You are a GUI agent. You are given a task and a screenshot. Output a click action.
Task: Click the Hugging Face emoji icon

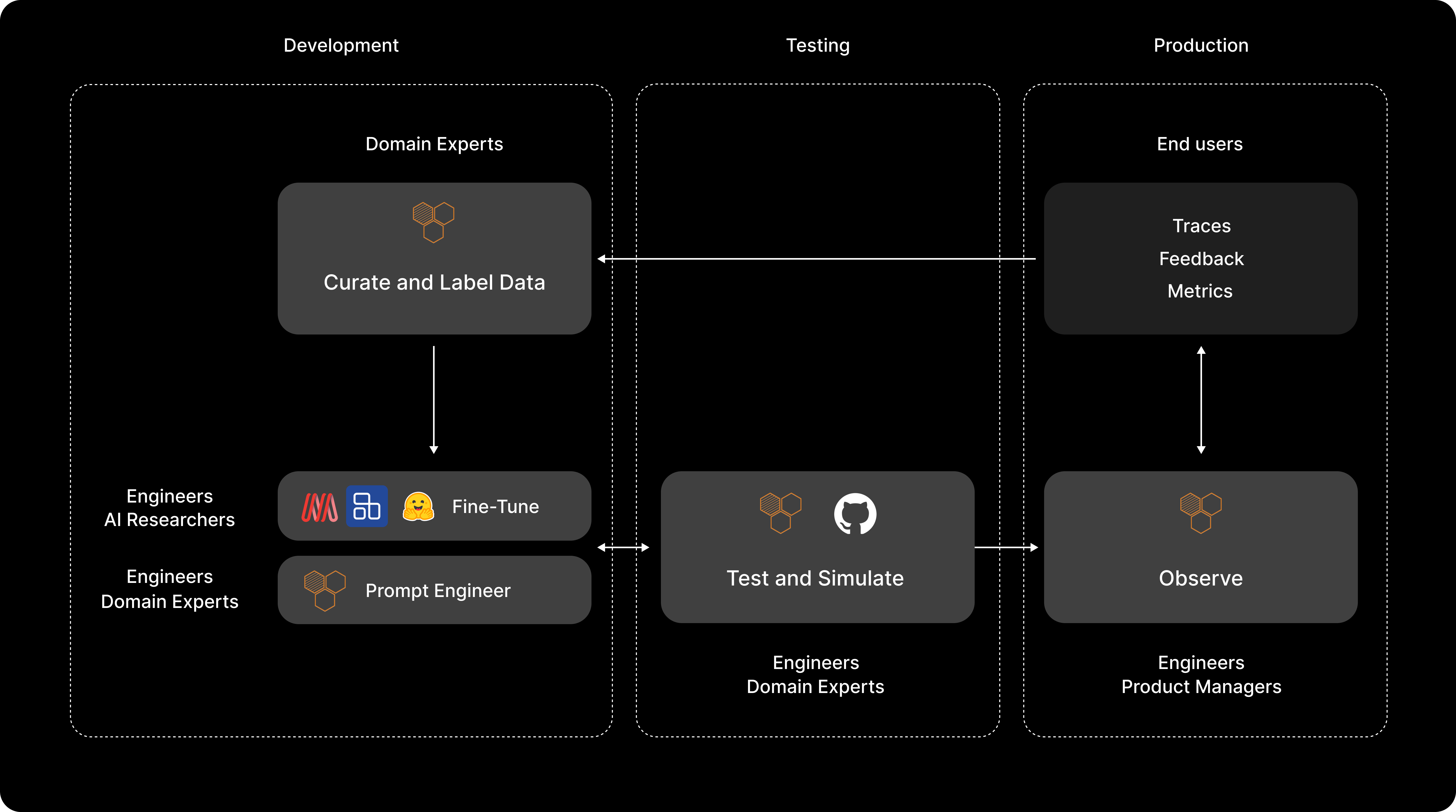click(x=418, y=506)
